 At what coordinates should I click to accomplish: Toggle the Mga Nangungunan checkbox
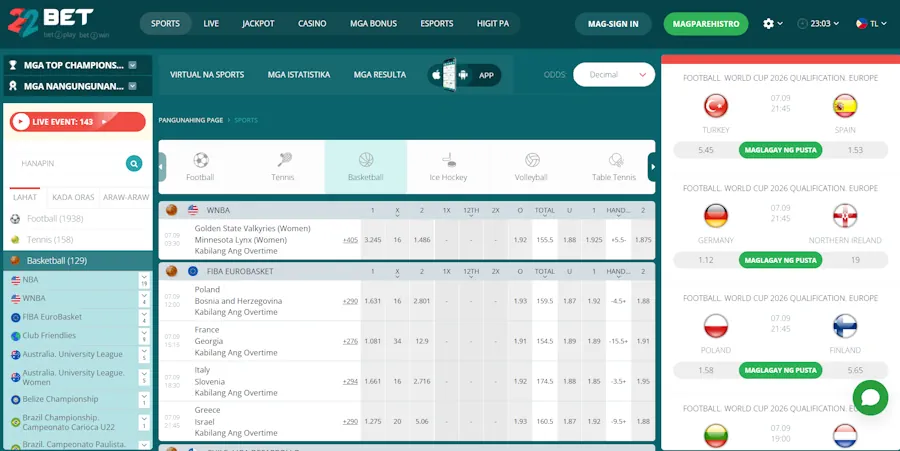[x=133, y=86]
